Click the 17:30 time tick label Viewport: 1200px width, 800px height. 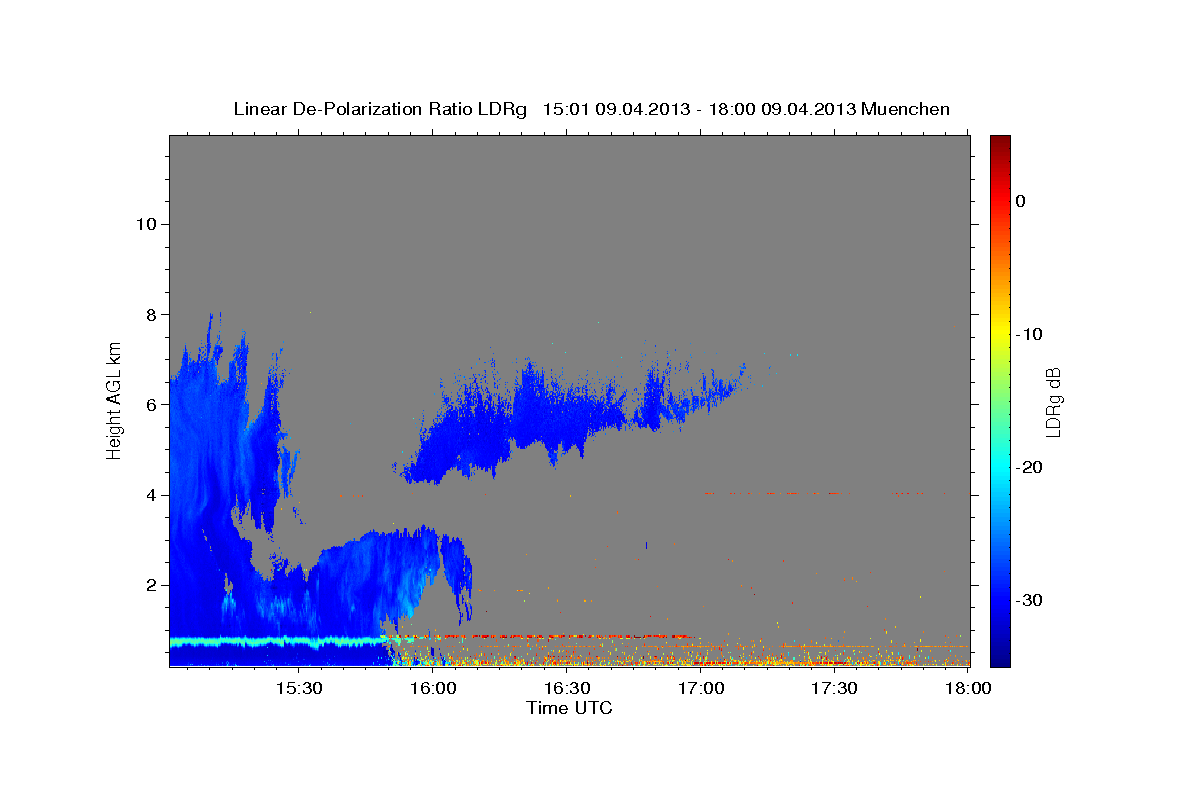coord(834,688)
